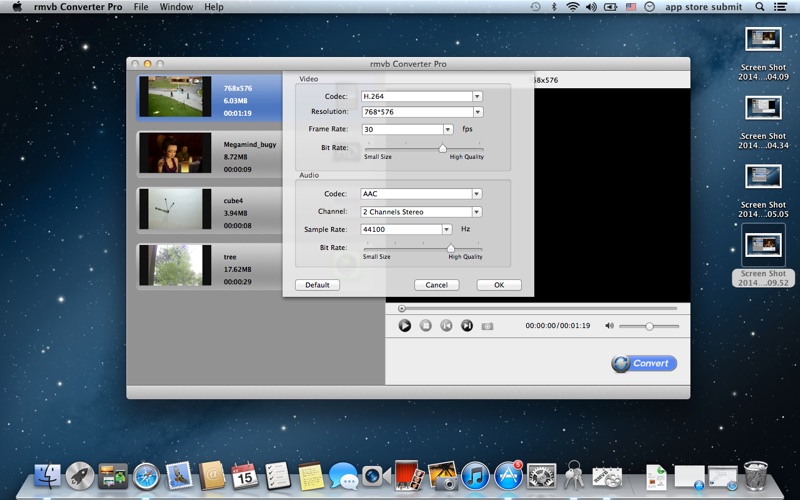Open the Trash in the dock
The height and width of the screenshot is (500, 800).
(x=756, y=476)
